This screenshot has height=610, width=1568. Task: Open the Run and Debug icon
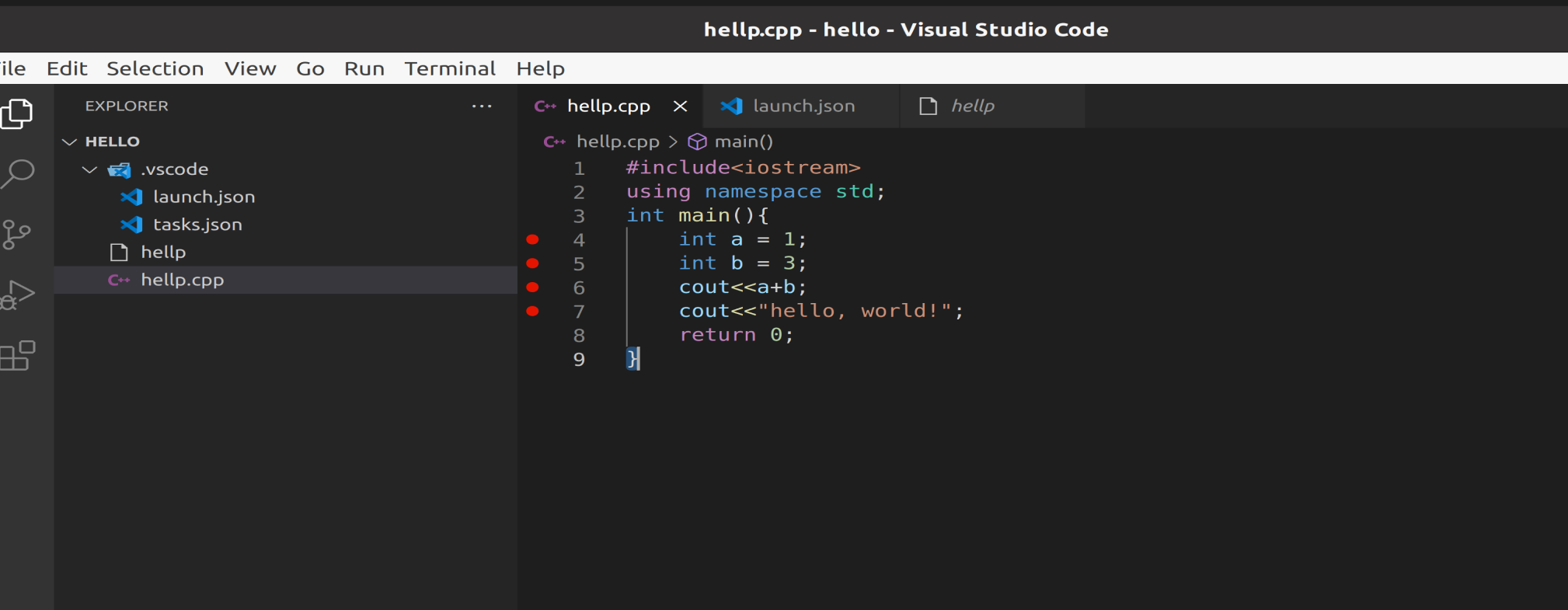point(17,295)
